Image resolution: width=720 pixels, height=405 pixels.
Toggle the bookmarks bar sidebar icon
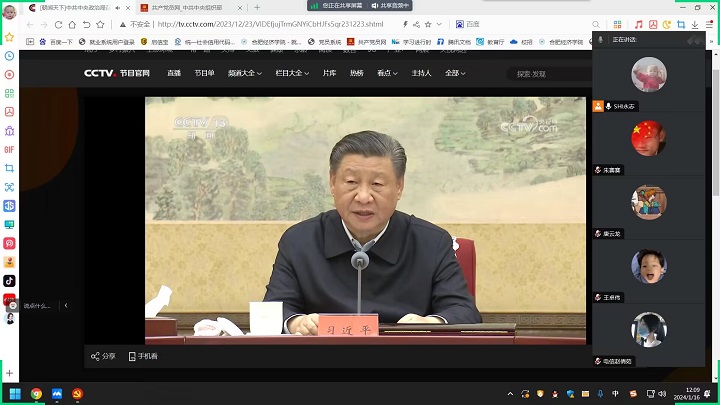pyautogui.click(x=30, y=42)
